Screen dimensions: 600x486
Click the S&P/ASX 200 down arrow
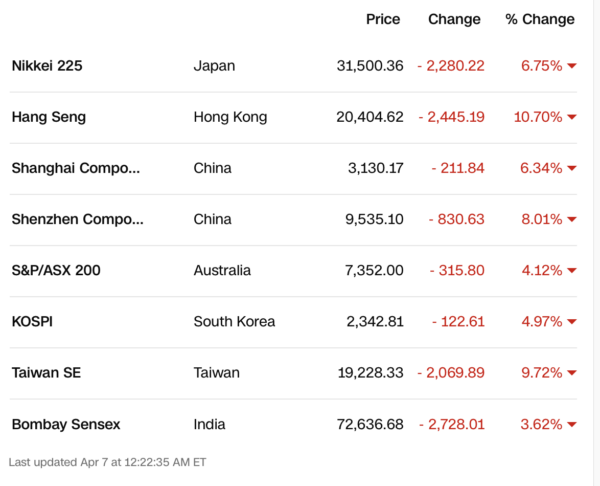(x=572, y=271)
